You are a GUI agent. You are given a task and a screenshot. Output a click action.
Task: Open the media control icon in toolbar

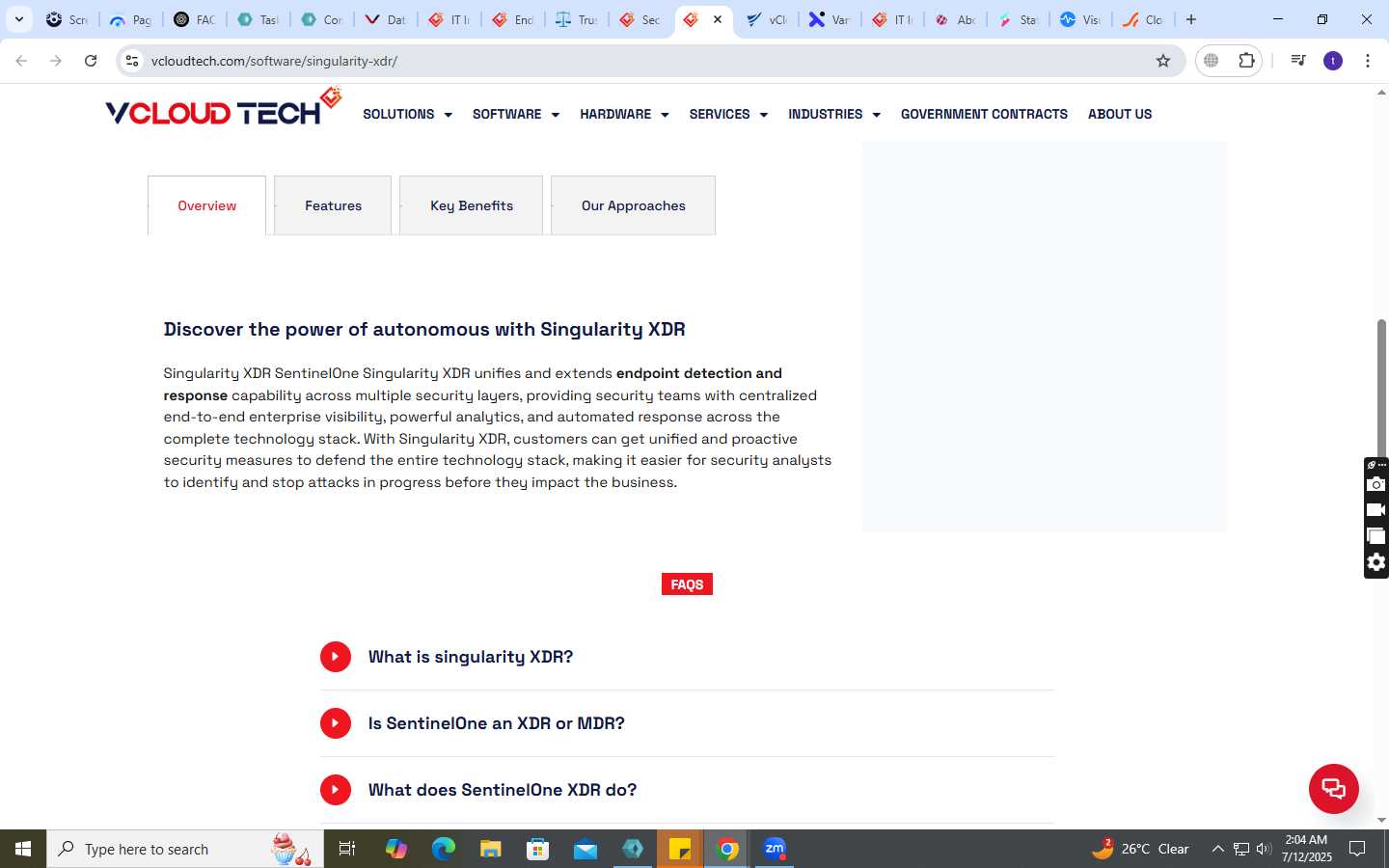pos(1298,61)
